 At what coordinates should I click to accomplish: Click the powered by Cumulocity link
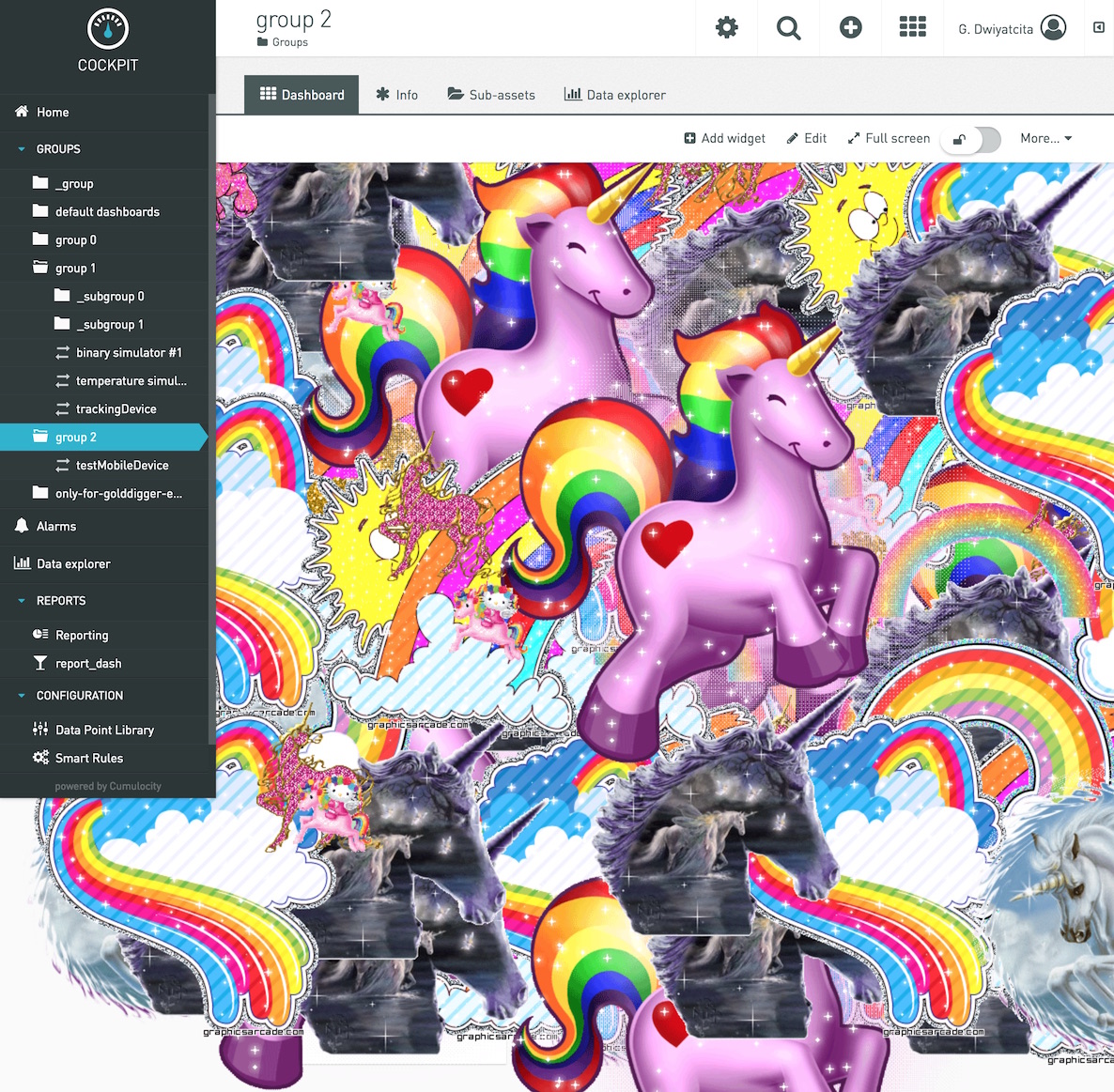[x=108, y=786]
